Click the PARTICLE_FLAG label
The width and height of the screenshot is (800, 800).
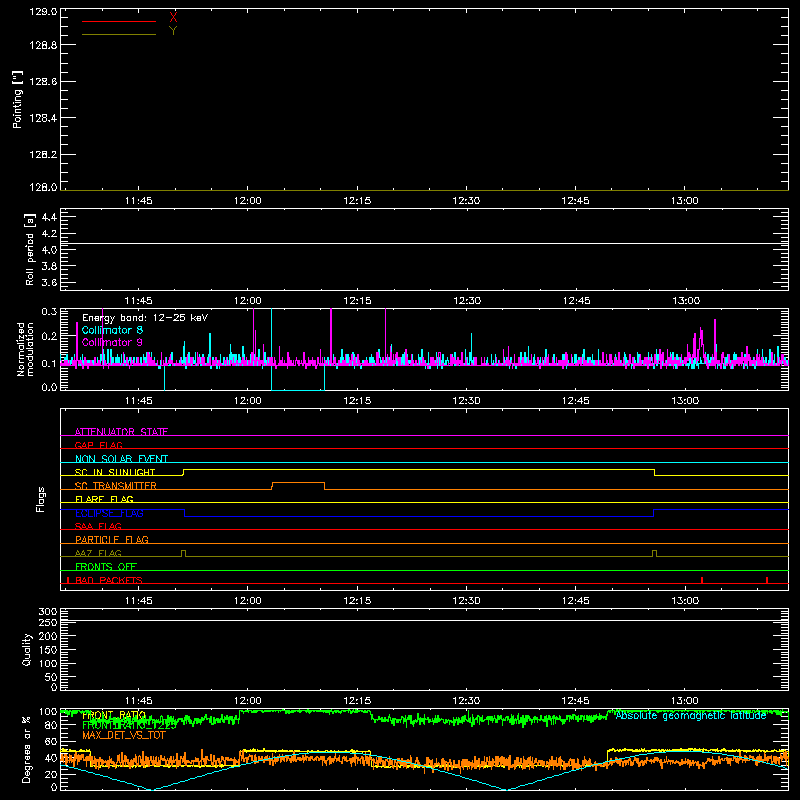point(112,539)
